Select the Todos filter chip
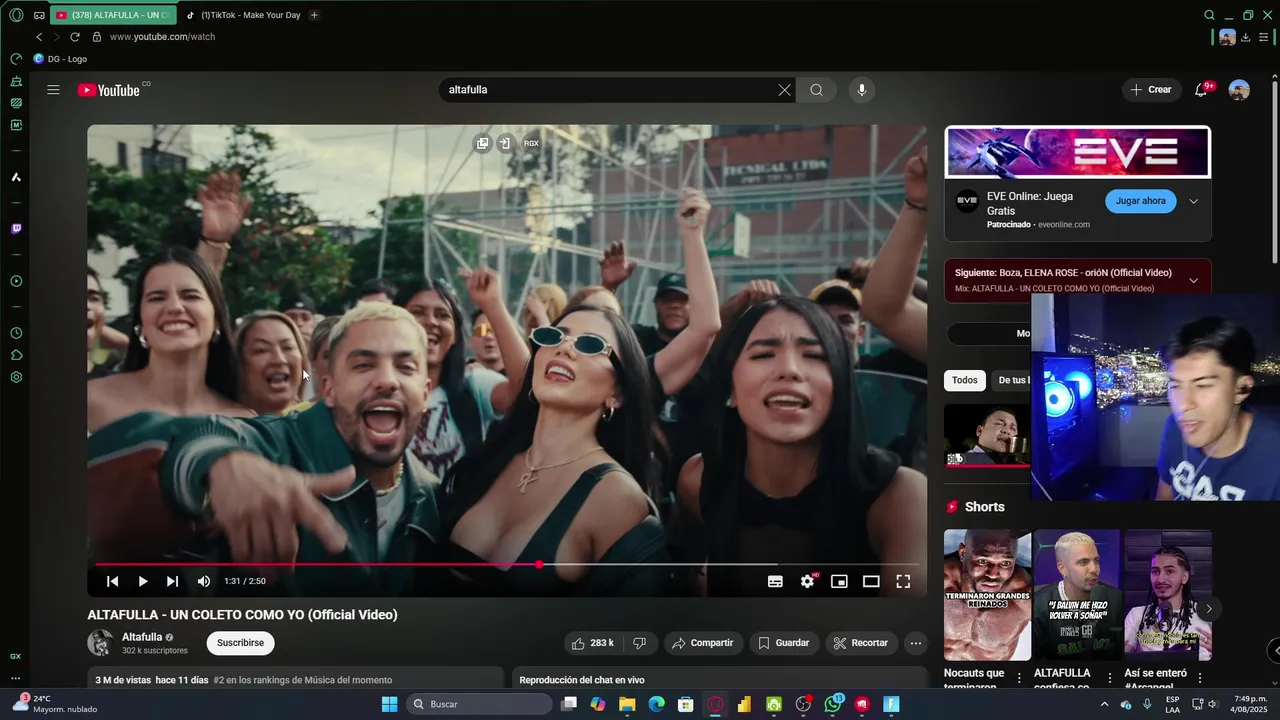 tap(965, 380)
